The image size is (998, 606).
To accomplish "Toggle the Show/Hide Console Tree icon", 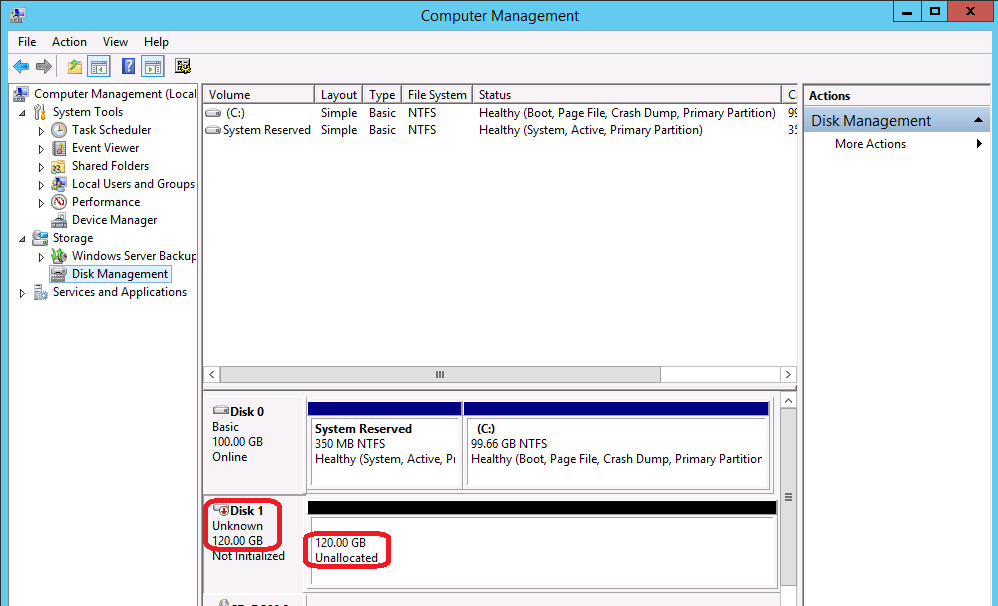I will coord(99,67).
